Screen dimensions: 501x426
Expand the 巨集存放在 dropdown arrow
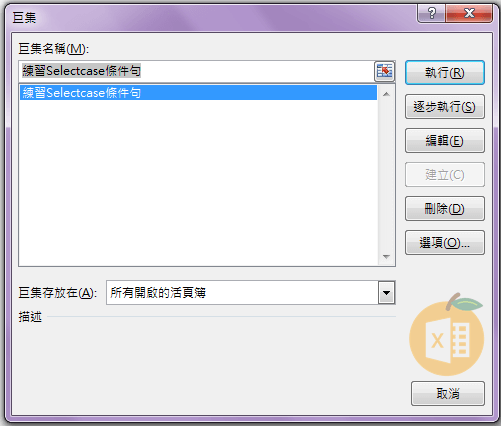click(x=386, y=293)
